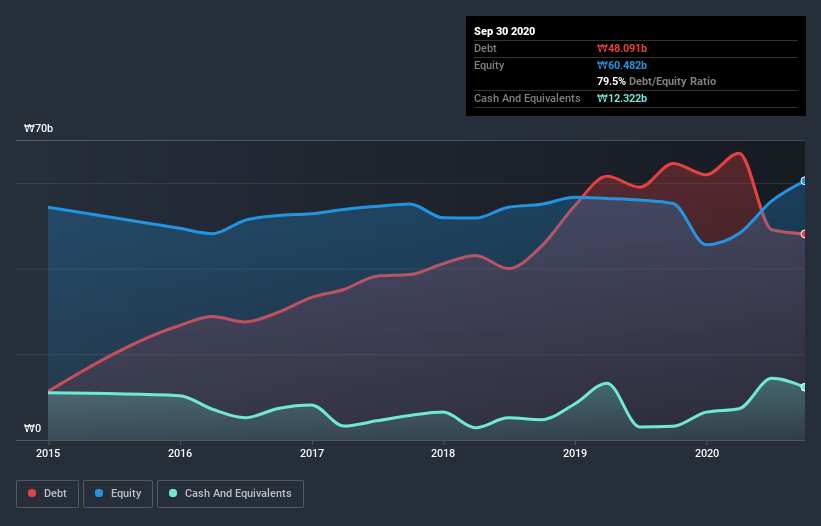This screenshot has height=526, width=821.
Task: Click the ₩48.091b debt value
Action: [x=622, y=48]
